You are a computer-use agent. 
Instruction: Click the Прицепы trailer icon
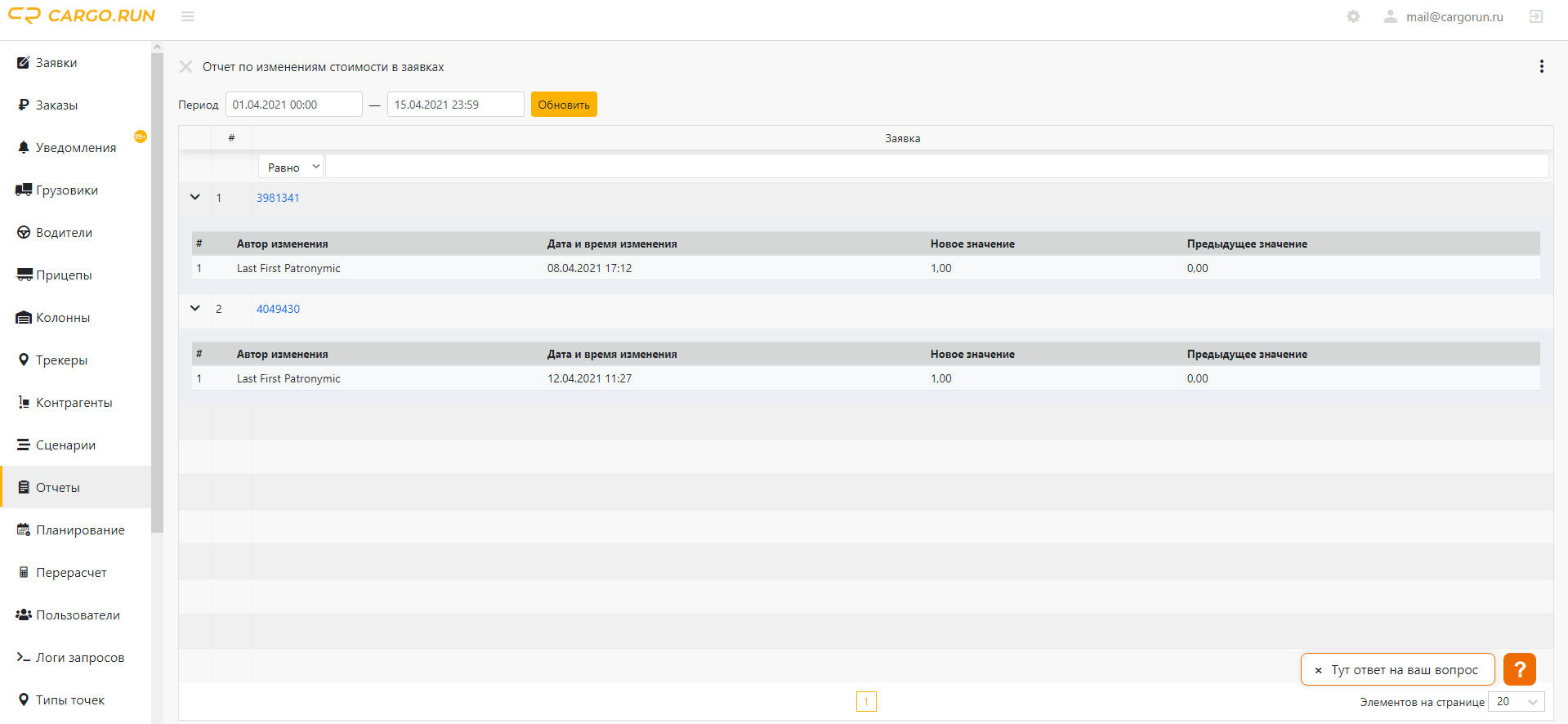click(25, 275)
